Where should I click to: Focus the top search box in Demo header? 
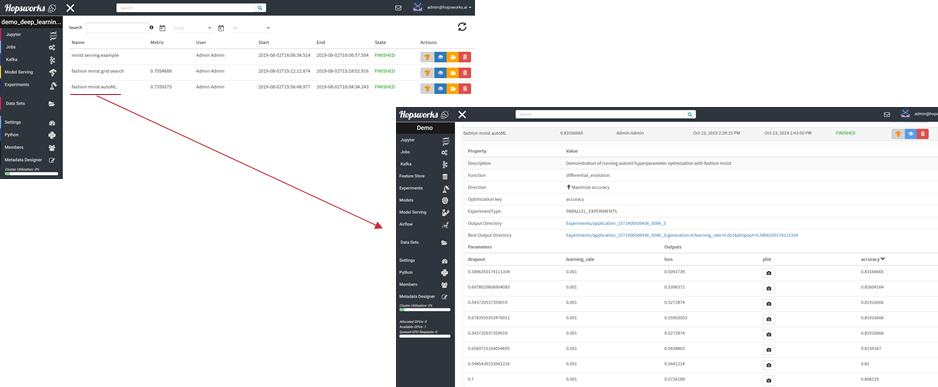[600, 114]
